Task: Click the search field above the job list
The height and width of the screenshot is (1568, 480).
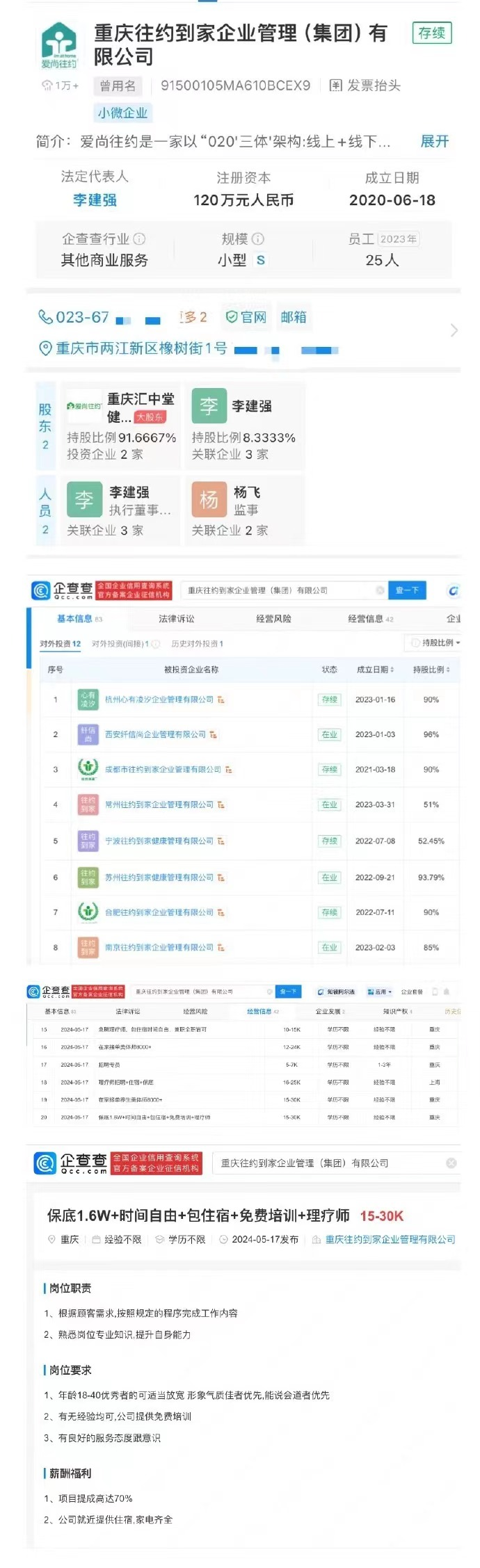Action: pyautogui.click(x=202, y=992)
